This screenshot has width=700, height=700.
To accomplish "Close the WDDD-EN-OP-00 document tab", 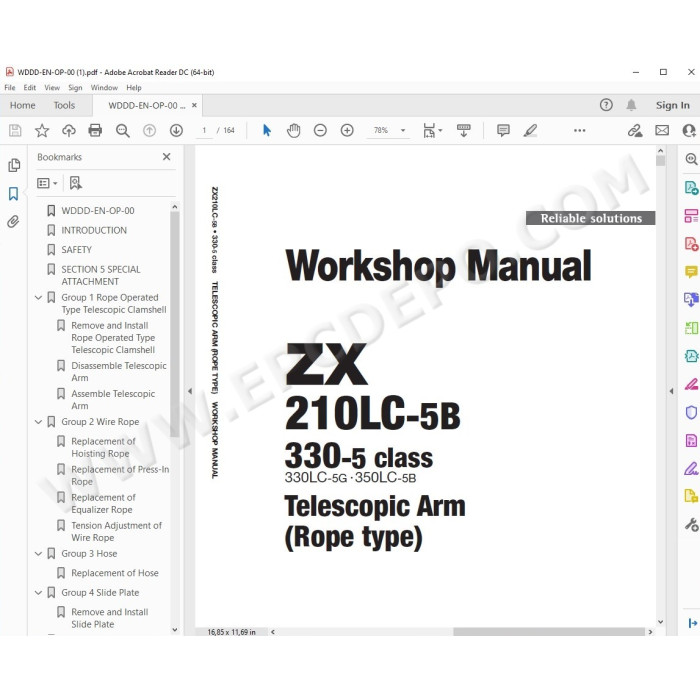I will 194,105.
